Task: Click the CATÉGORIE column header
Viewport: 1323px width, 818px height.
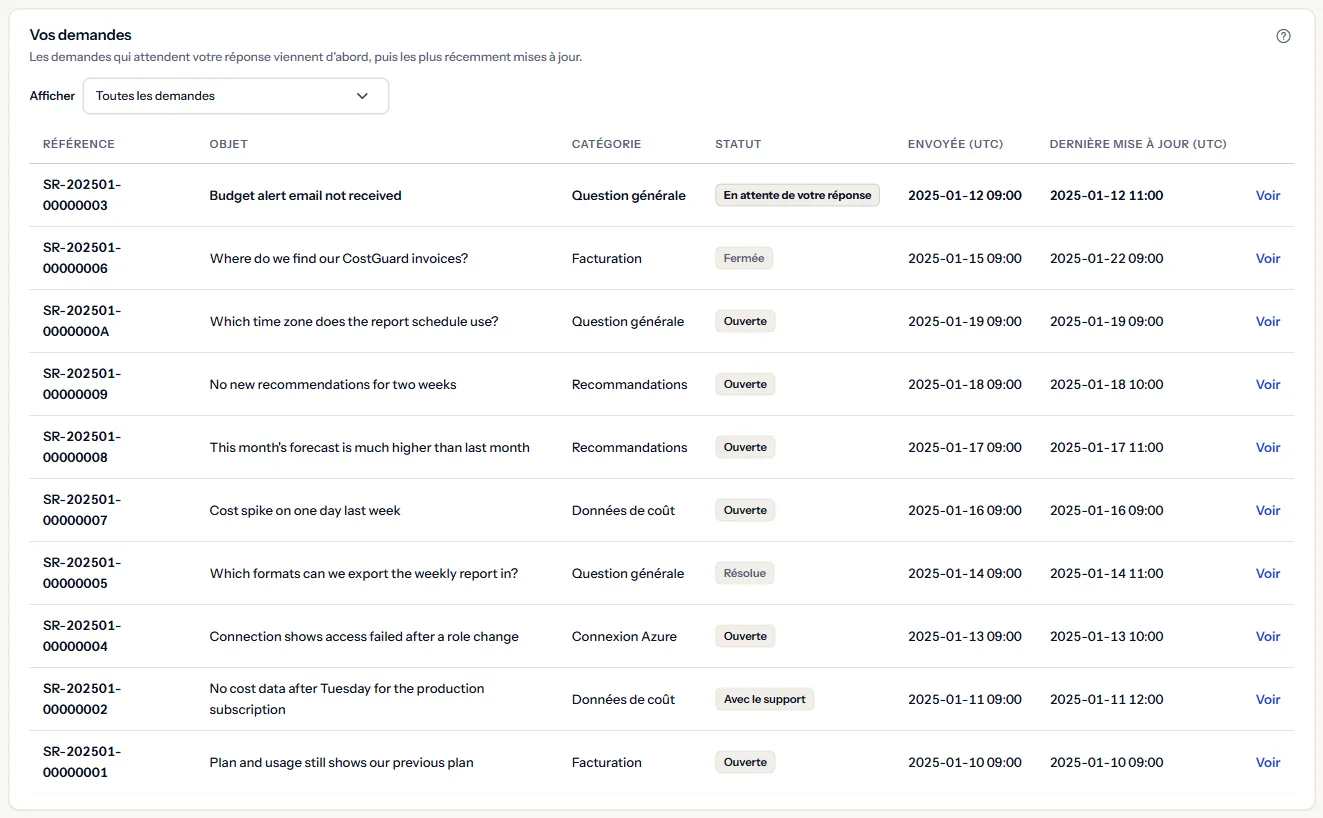Action: 606,144
